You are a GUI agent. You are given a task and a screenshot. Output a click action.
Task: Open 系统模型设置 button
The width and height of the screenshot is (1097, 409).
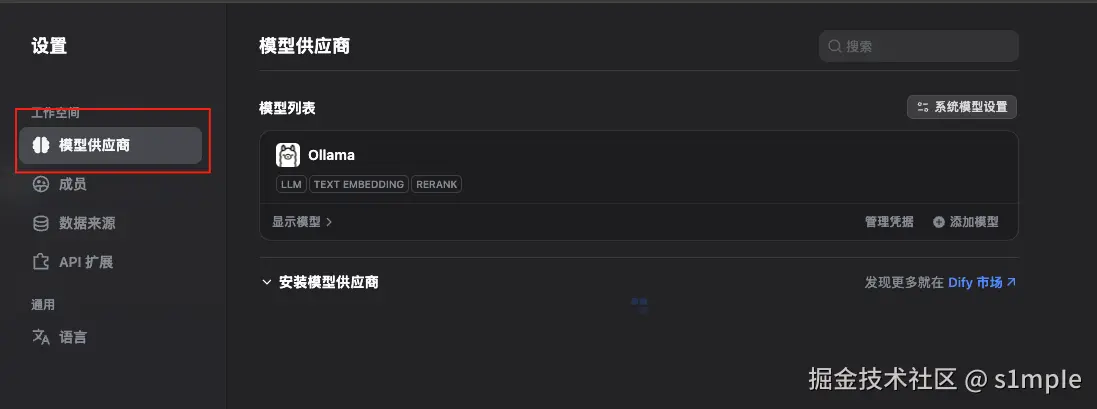point(961,107)
